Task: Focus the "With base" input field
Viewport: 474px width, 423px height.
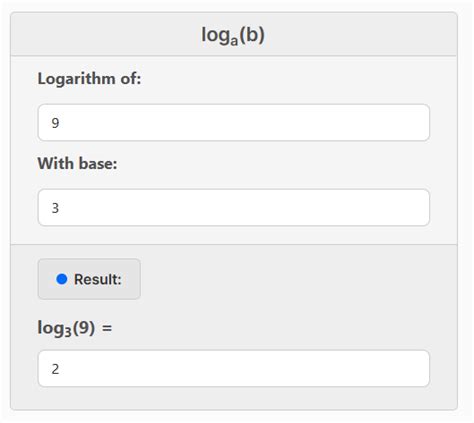Action: point(234,207)
